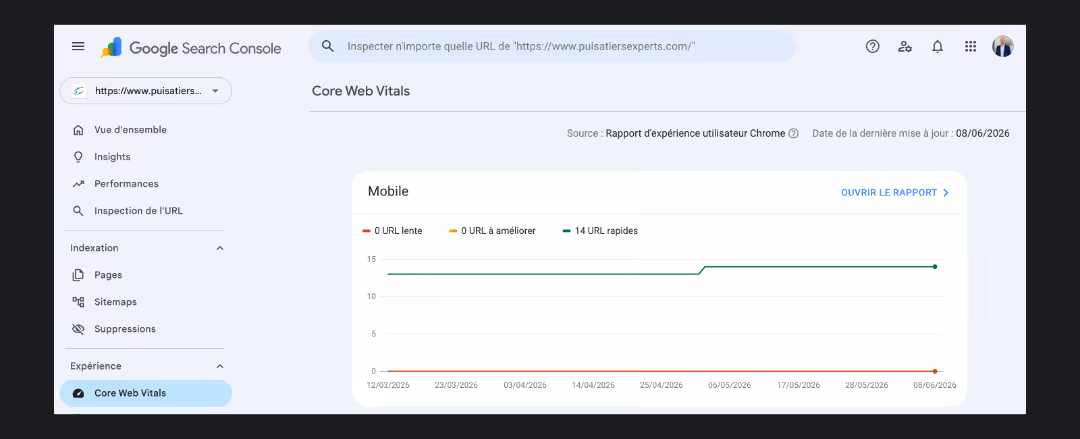1080x439 pixels.
Task: Toggle the 0 URL à améliorer legend
Action: point(492,231)
